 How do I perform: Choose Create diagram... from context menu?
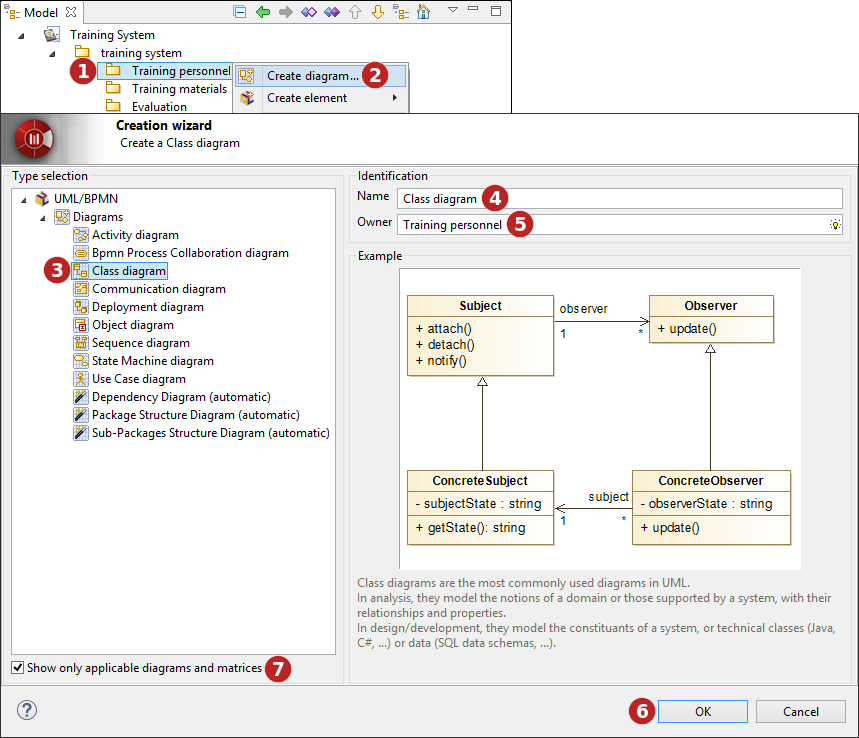tap(312, 76)
